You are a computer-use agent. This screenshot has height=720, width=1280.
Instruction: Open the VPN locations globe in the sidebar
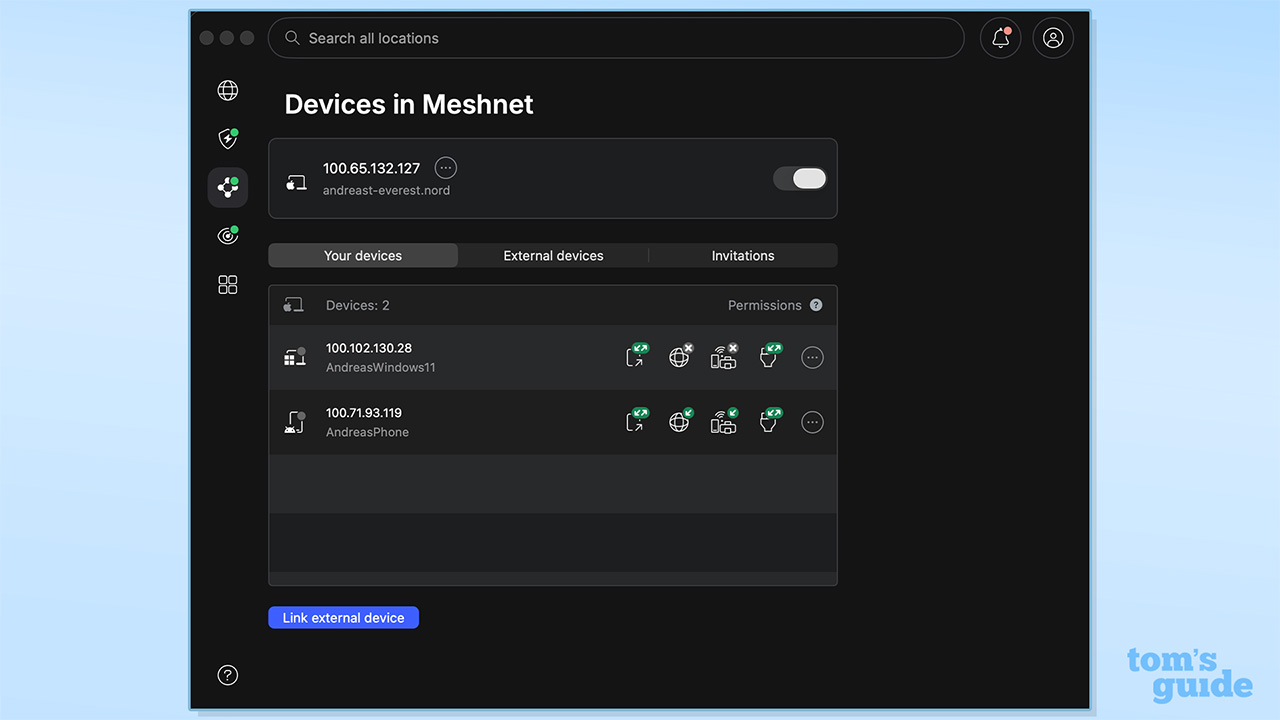coord(227,90)
